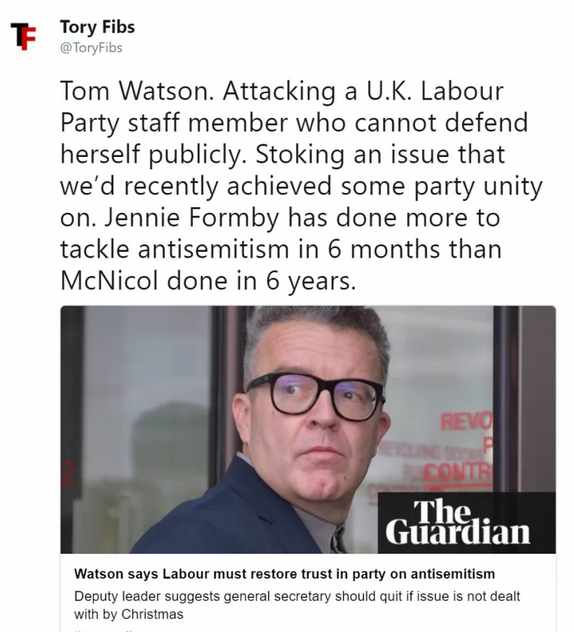Open the Watson antisemitism article headline
This screenshot has width=574, height=632.
pos(284,574)
